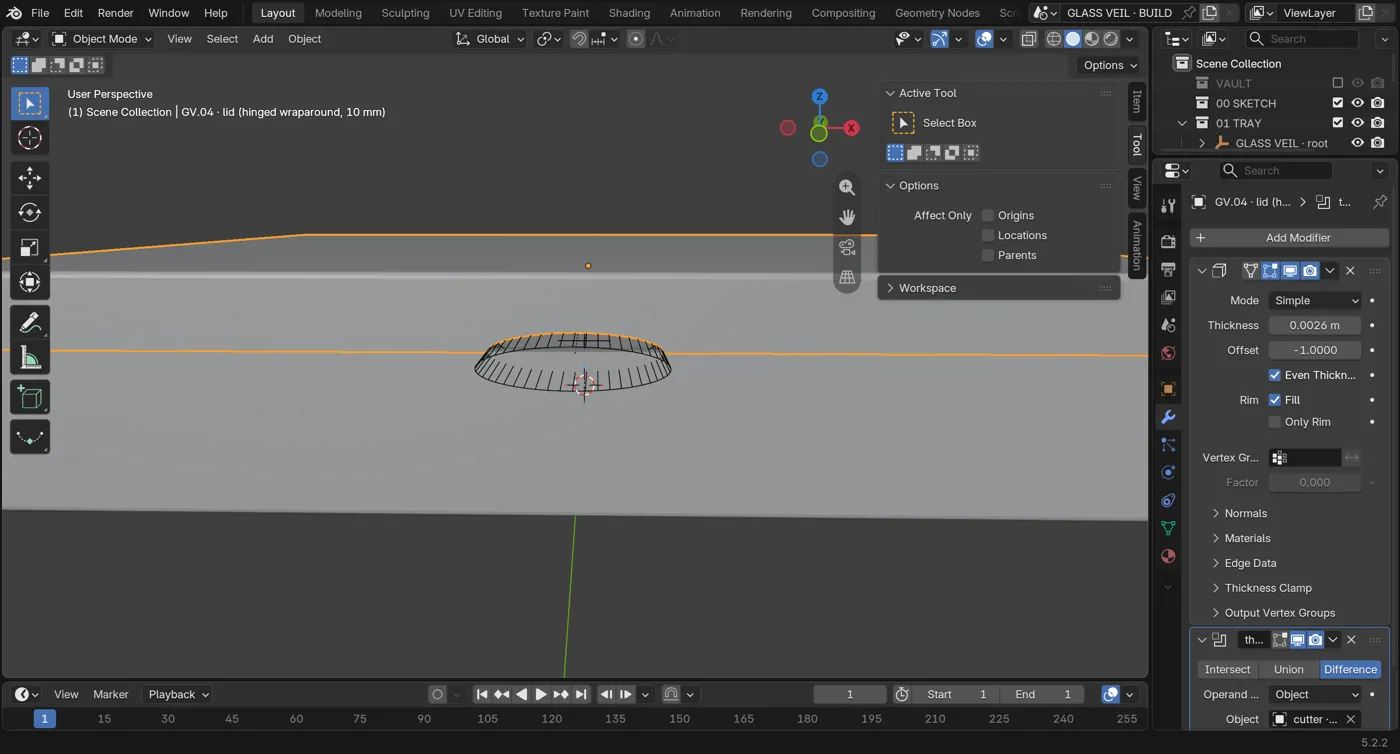The image size is (1400, 754).
Task: Open the Global transform orientation dropdown
Action: 490,39
